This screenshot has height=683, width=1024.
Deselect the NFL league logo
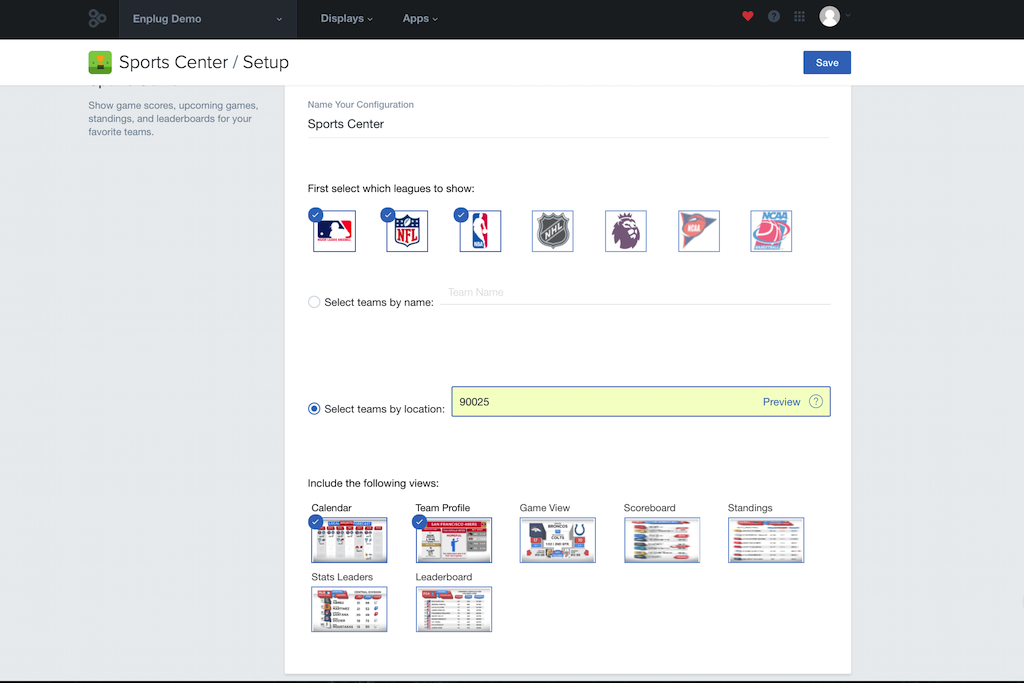pyautogui.click(x=407, y=231)
